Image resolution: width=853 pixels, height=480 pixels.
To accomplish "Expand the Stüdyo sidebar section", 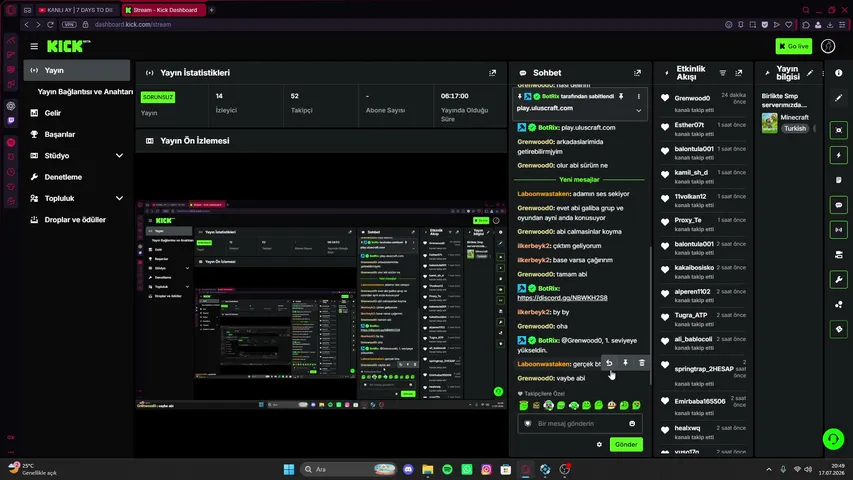I will [77, 156].
